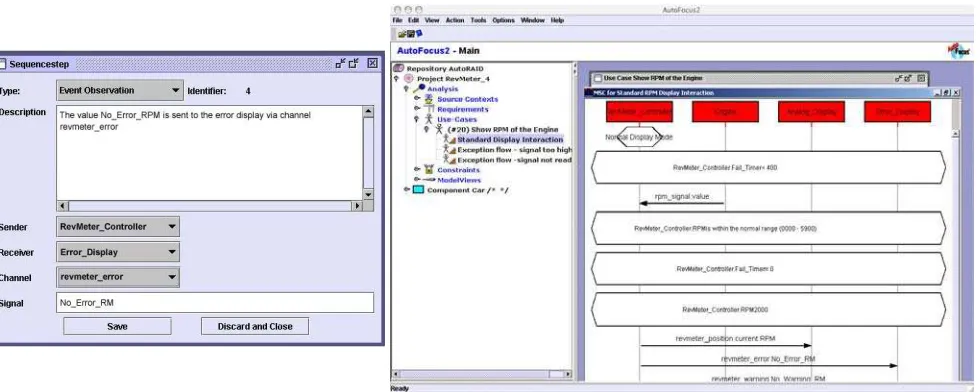Viewport: 980px width, 392px height.
Task: Expand the Constraints tree node
Action: tap(417, 169)
